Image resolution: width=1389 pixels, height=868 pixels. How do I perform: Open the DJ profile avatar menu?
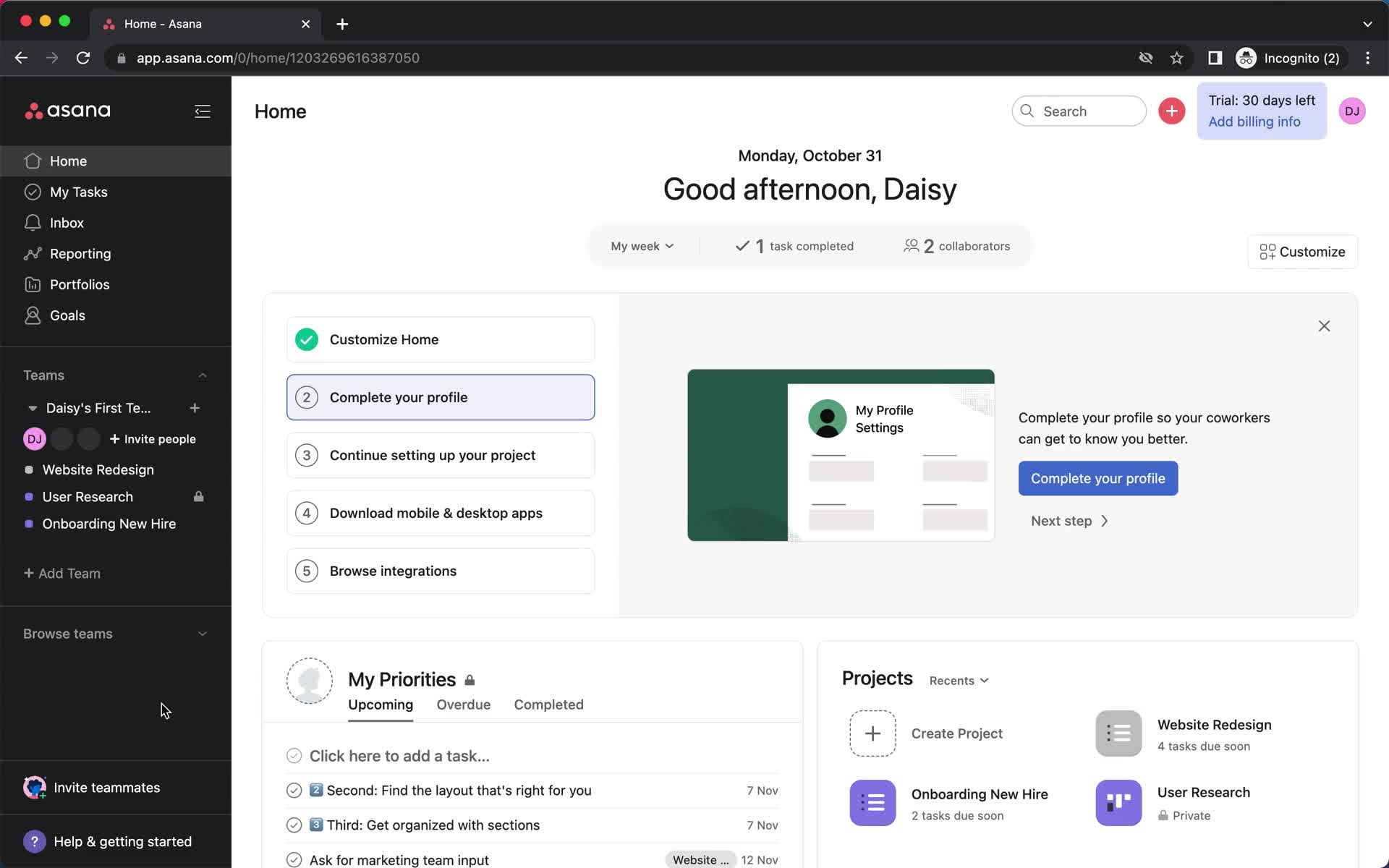1351,111
